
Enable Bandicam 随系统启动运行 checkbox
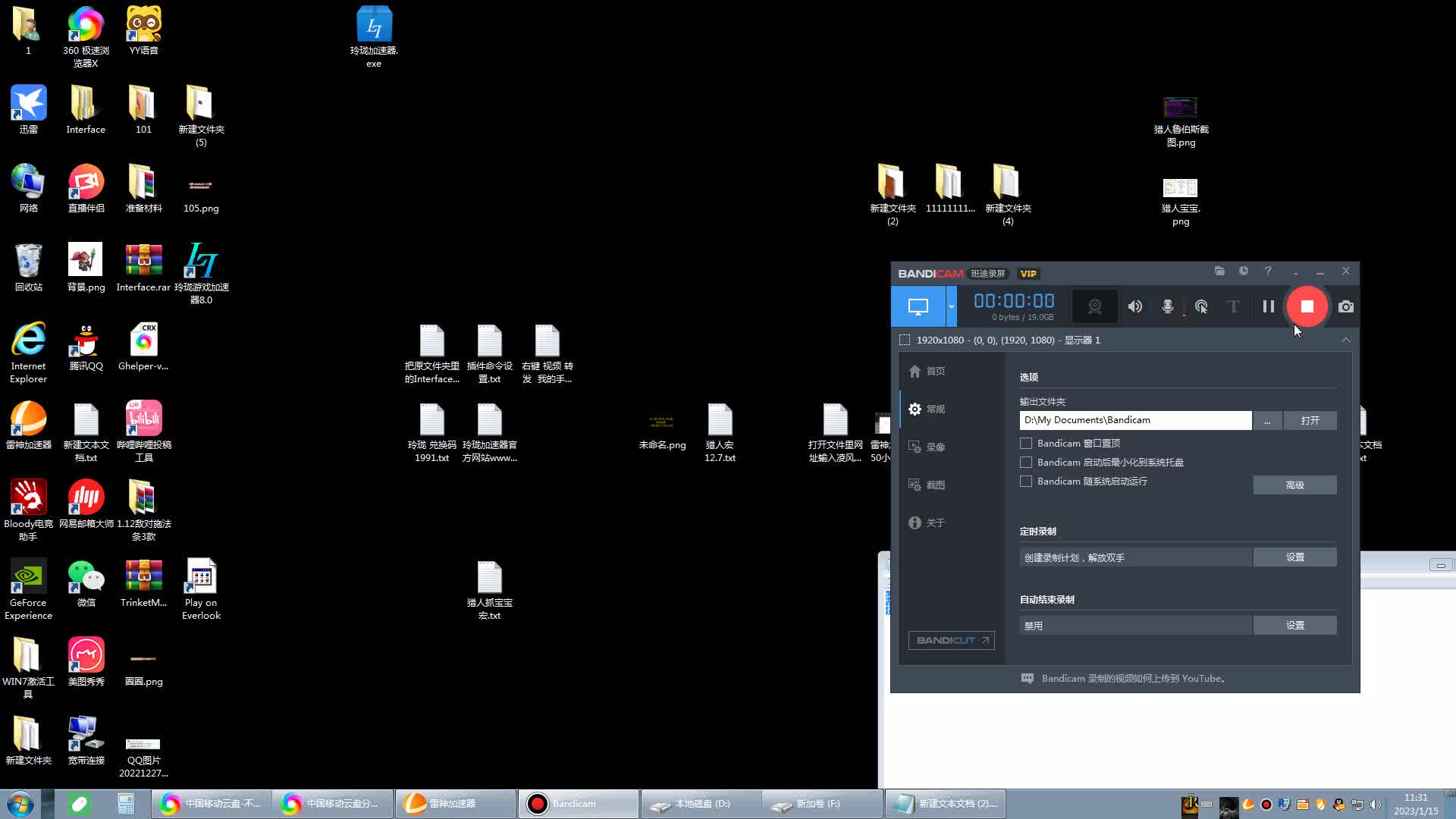1026,481
